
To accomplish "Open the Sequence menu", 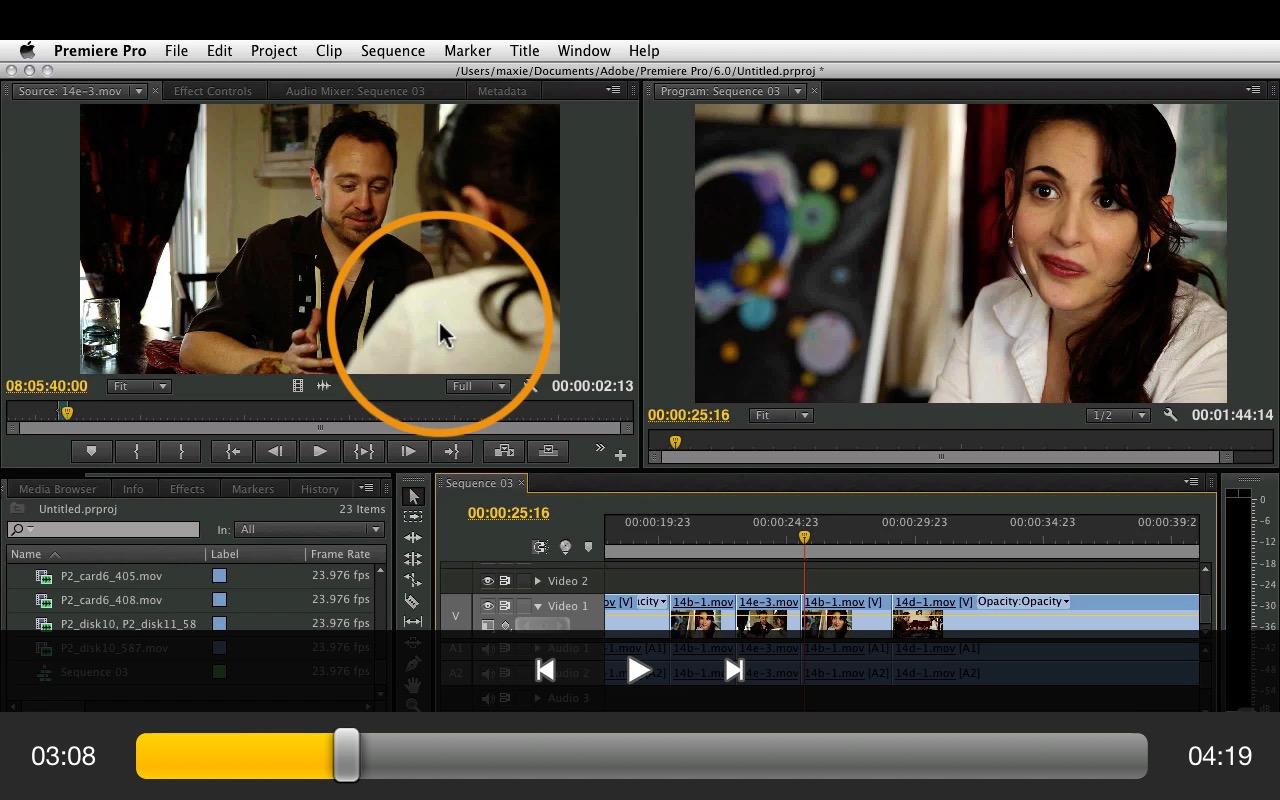I will (x=392, y=51).
